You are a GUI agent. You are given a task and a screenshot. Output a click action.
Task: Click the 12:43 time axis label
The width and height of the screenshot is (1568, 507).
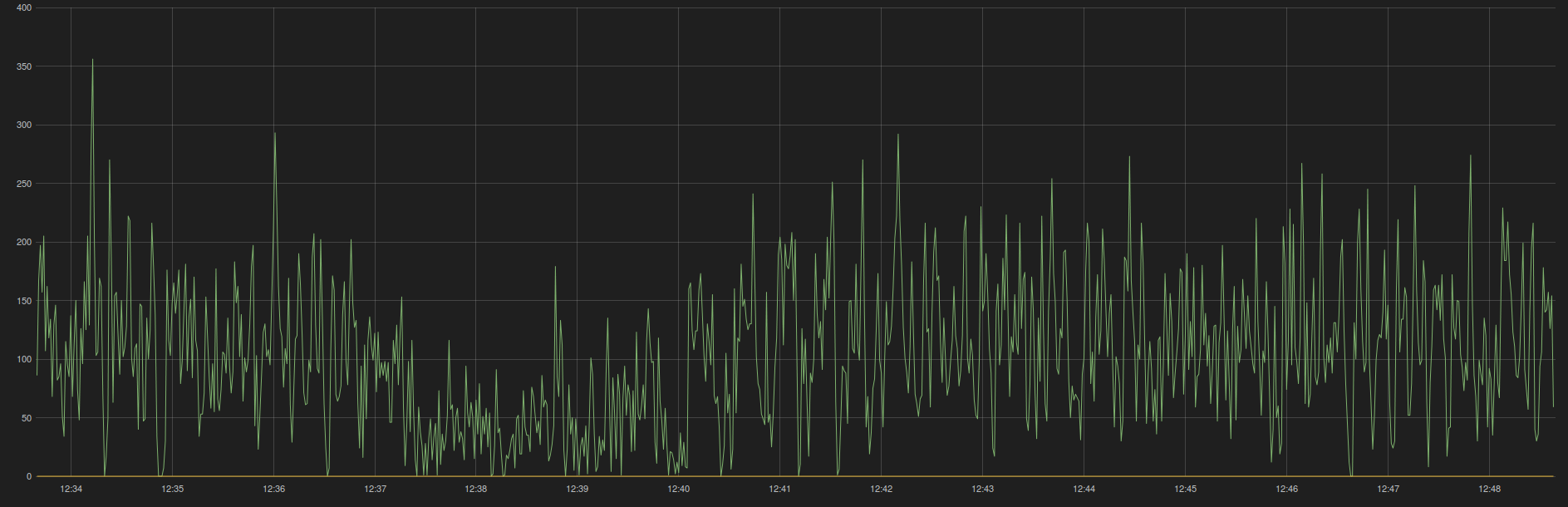tap(983, 489)
